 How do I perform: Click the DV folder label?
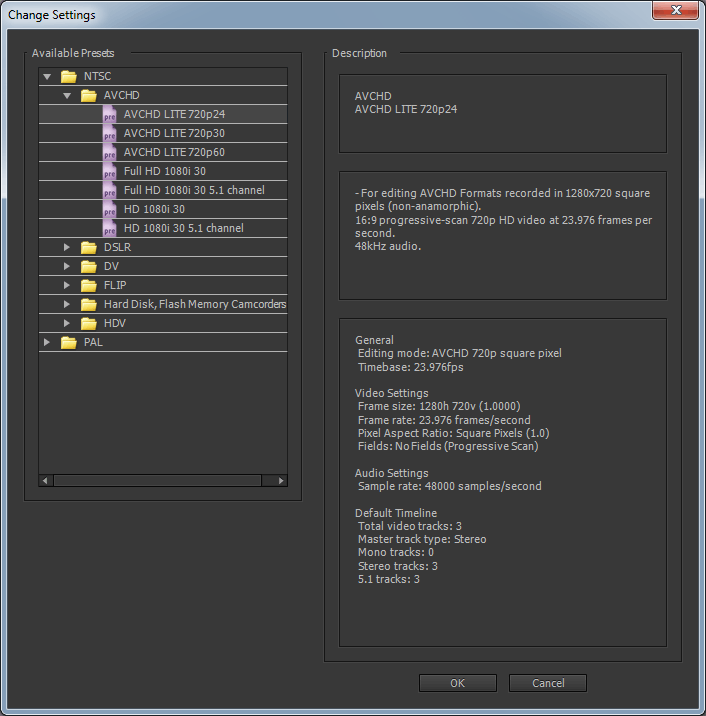pyautogui.click(x=111, y=266)
